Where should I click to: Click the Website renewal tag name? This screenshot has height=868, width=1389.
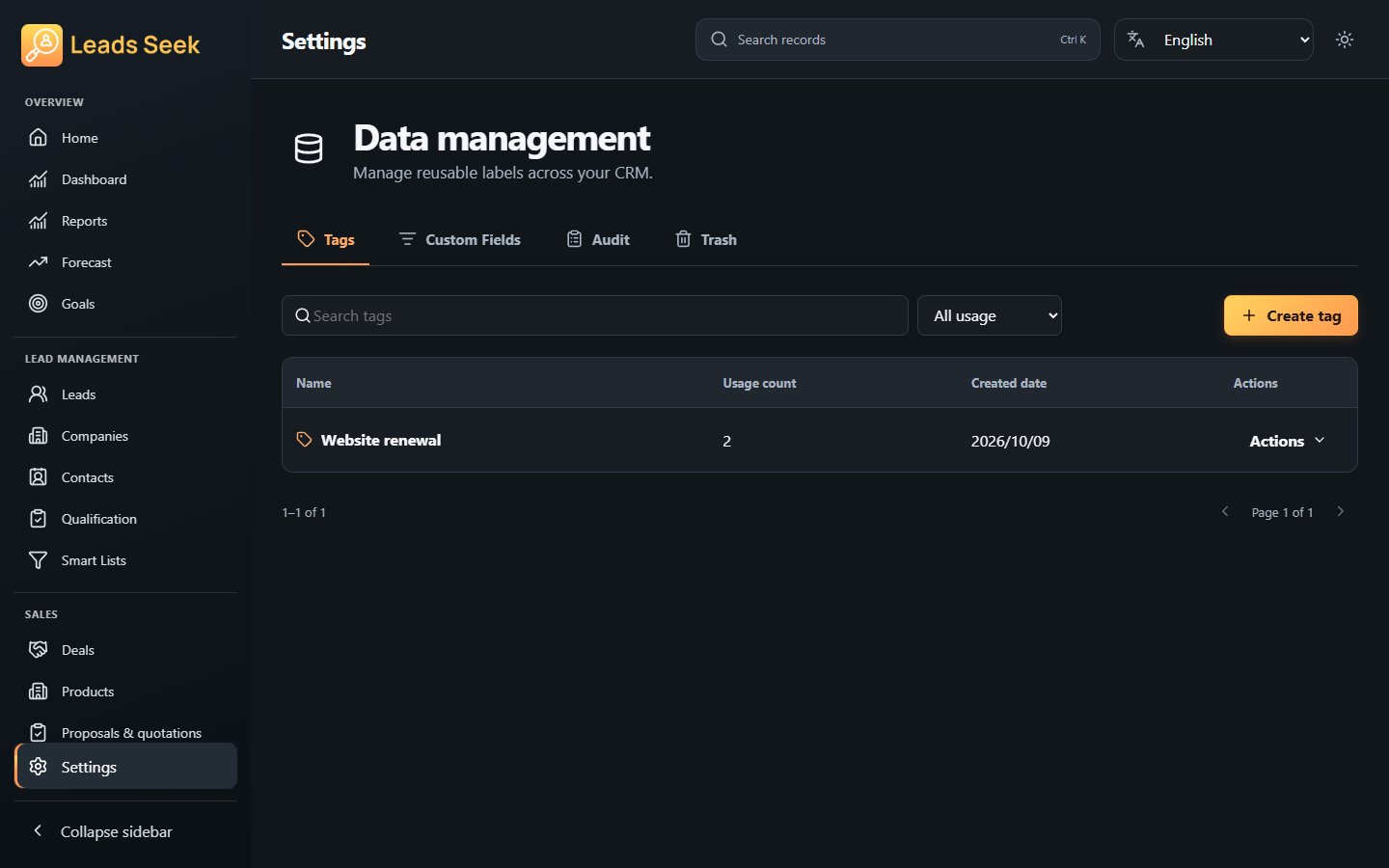pyautogui.click(x=381, y=440)
